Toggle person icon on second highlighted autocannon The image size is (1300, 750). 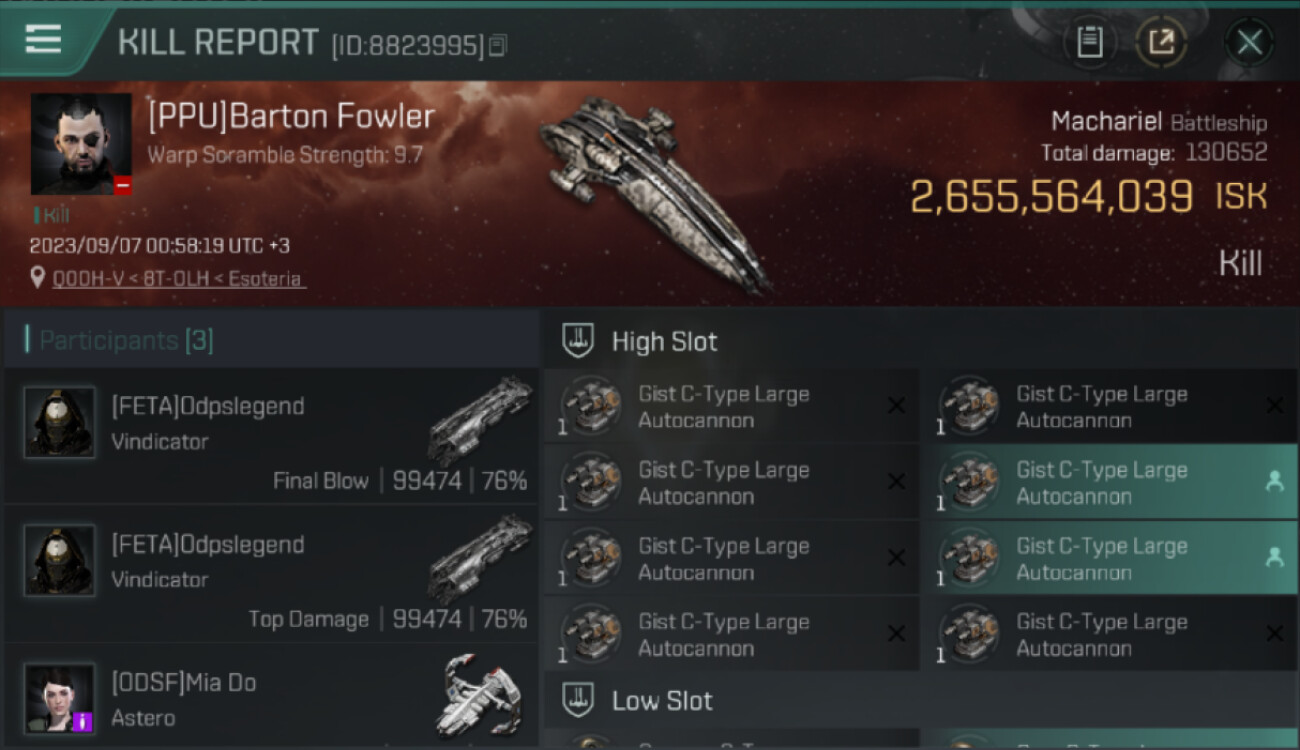[x=1274, y=557]
